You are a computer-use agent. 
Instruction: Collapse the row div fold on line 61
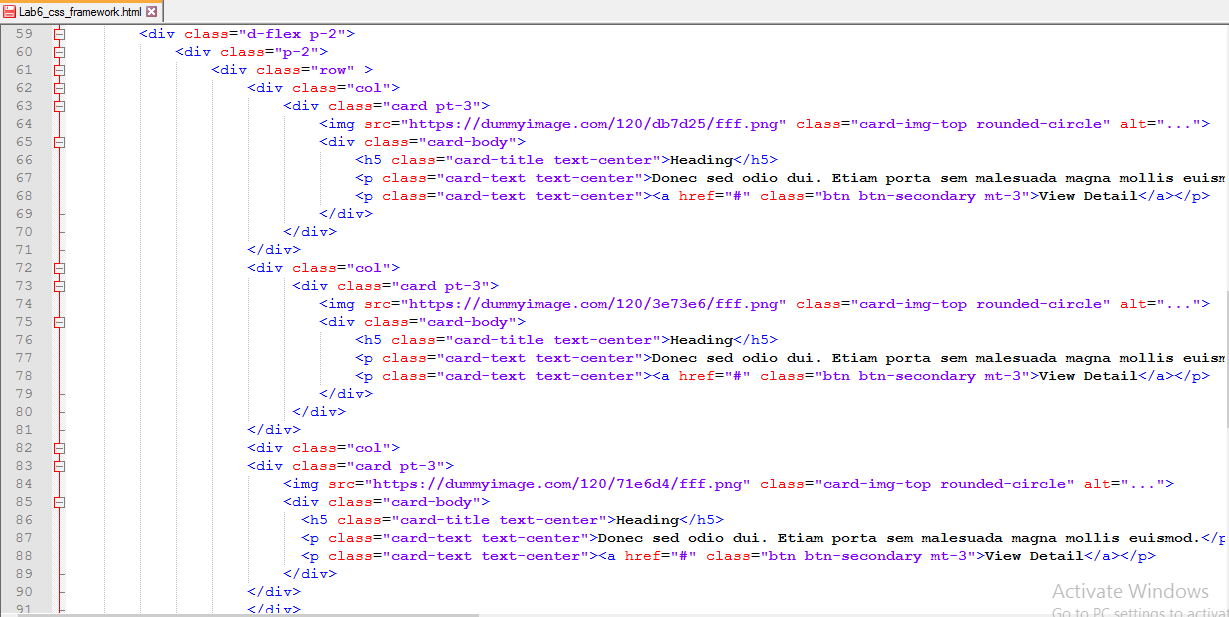[58, 69]
